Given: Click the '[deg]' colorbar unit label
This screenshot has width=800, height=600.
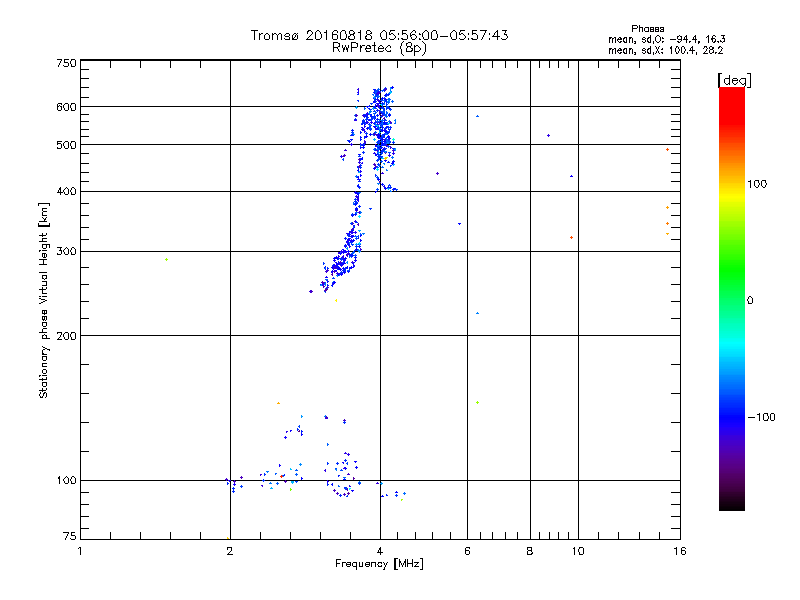Looking at the screenshot, I should coord(734,81).
